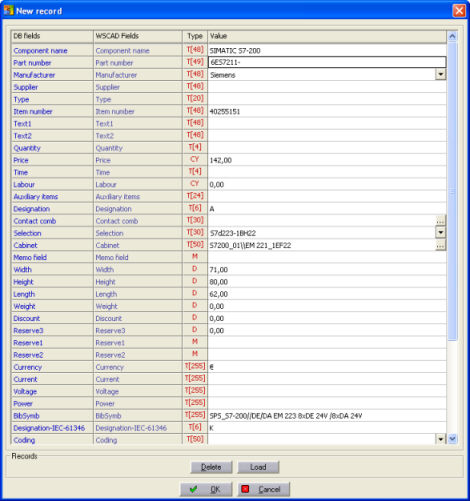The image size is (470, 501).
Task: Click the green checkmark OK button
Action: pos(206,489)
